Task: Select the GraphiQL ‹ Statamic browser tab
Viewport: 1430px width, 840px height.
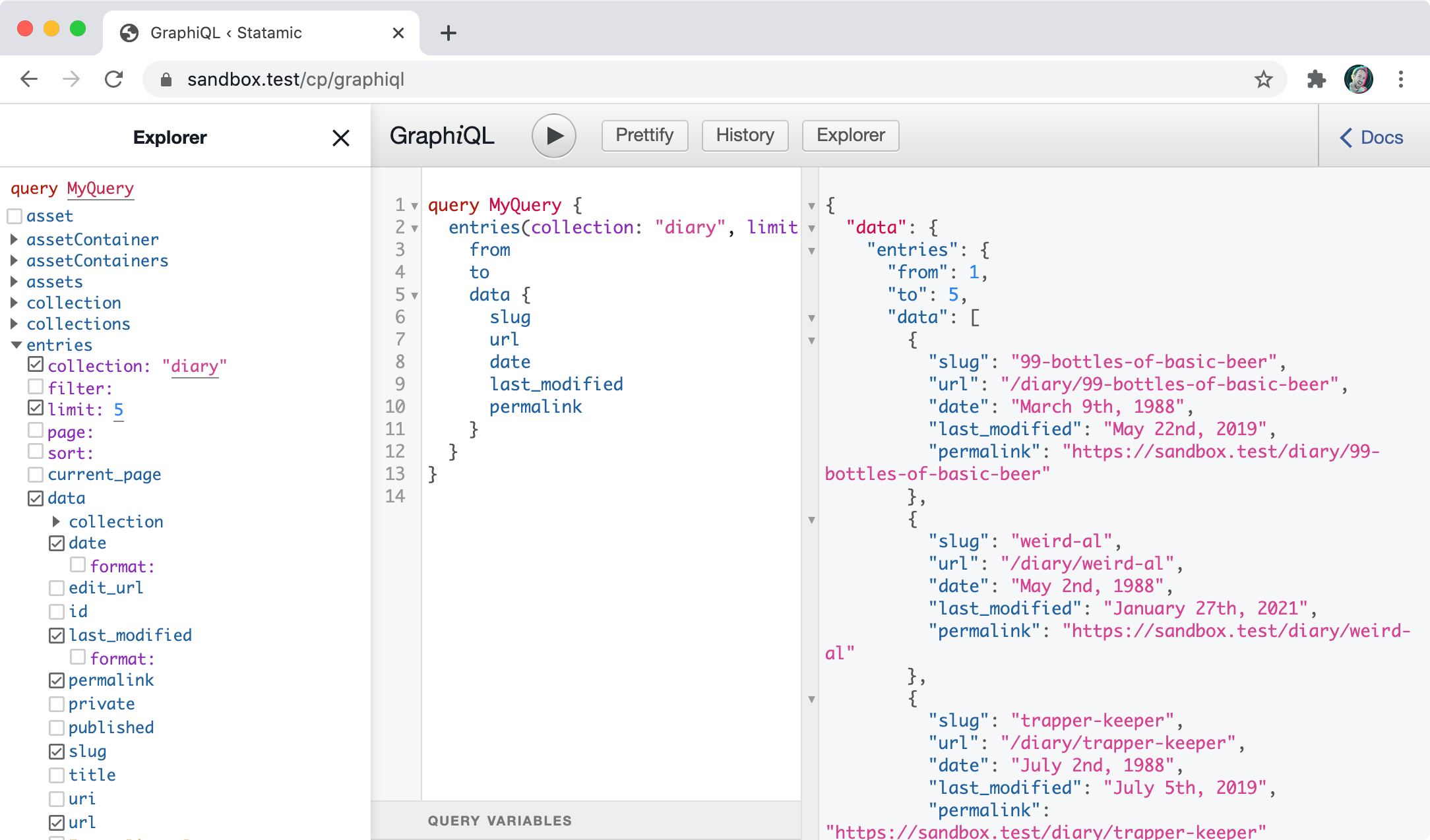Action: (261, 33)
